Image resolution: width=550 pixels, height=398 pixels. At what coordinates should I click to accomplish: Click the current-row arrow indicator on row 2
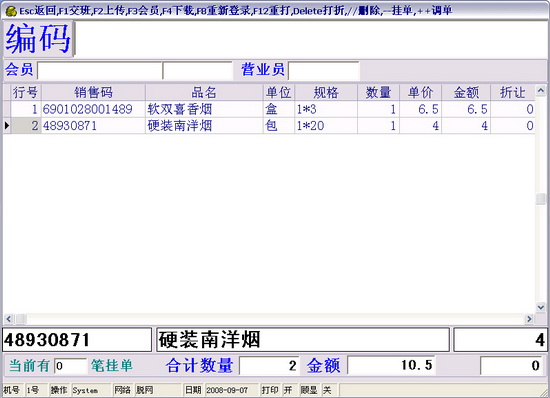(7, 126)
